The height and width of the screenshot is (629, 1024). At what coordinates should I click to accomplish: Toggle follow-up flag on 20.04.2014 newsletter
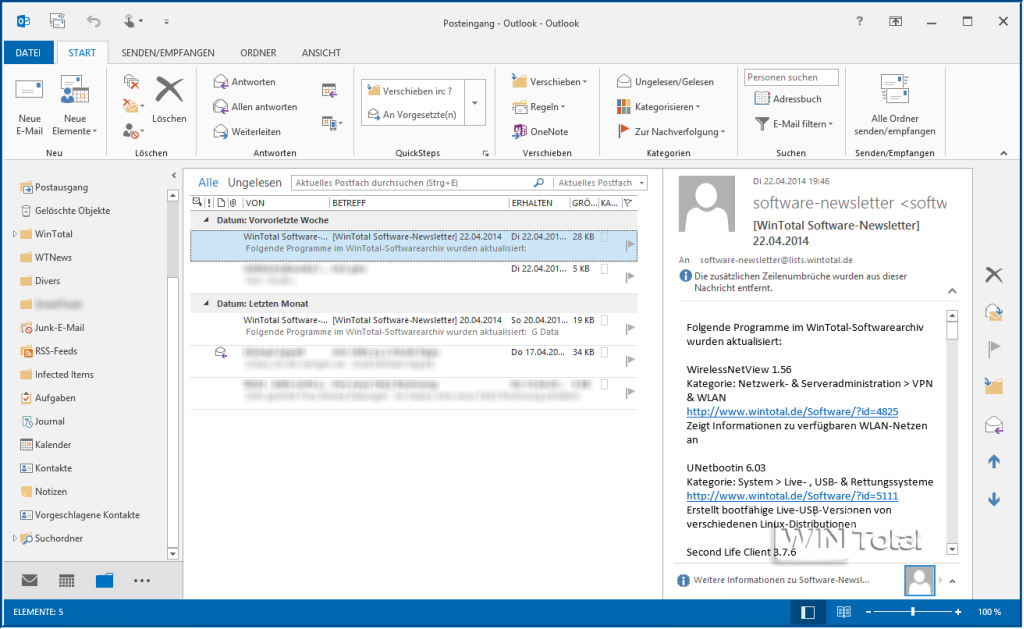click(630, 328)
